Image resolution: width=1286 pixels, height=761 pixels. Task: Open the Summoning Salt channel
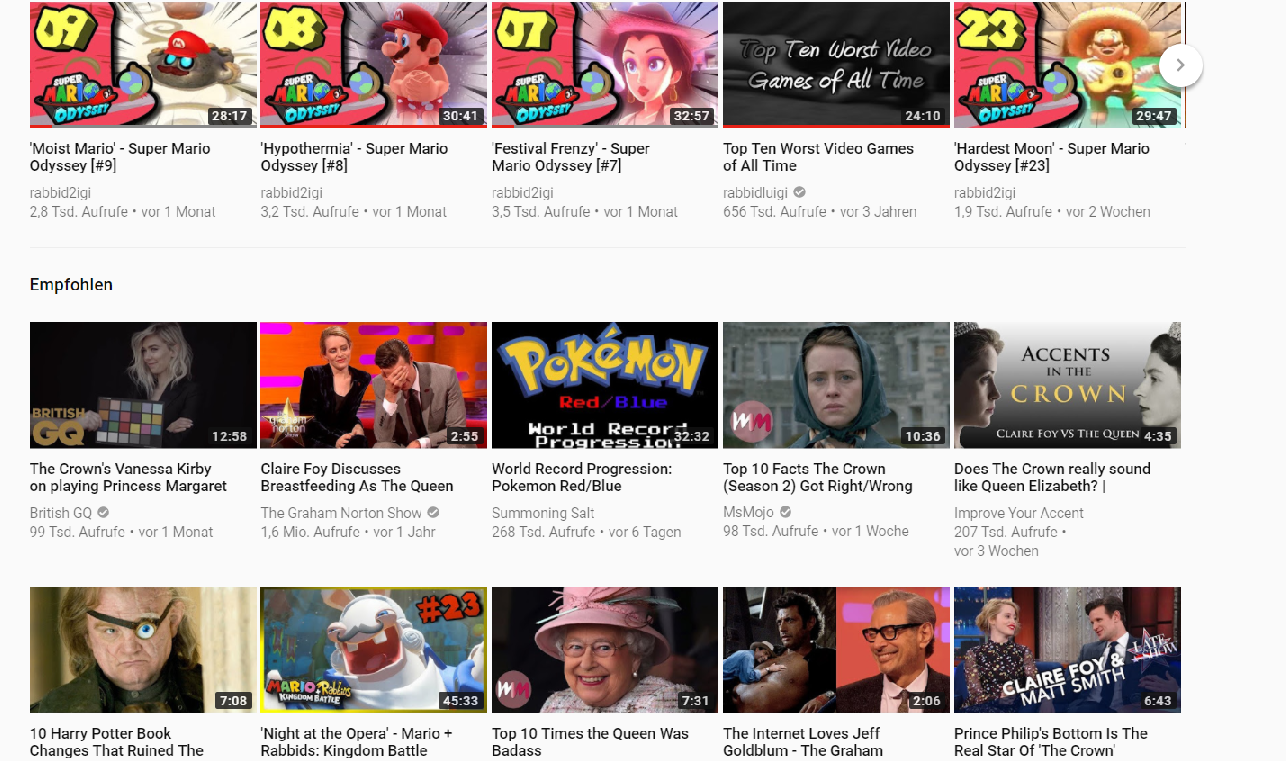(x=543, y=513)
